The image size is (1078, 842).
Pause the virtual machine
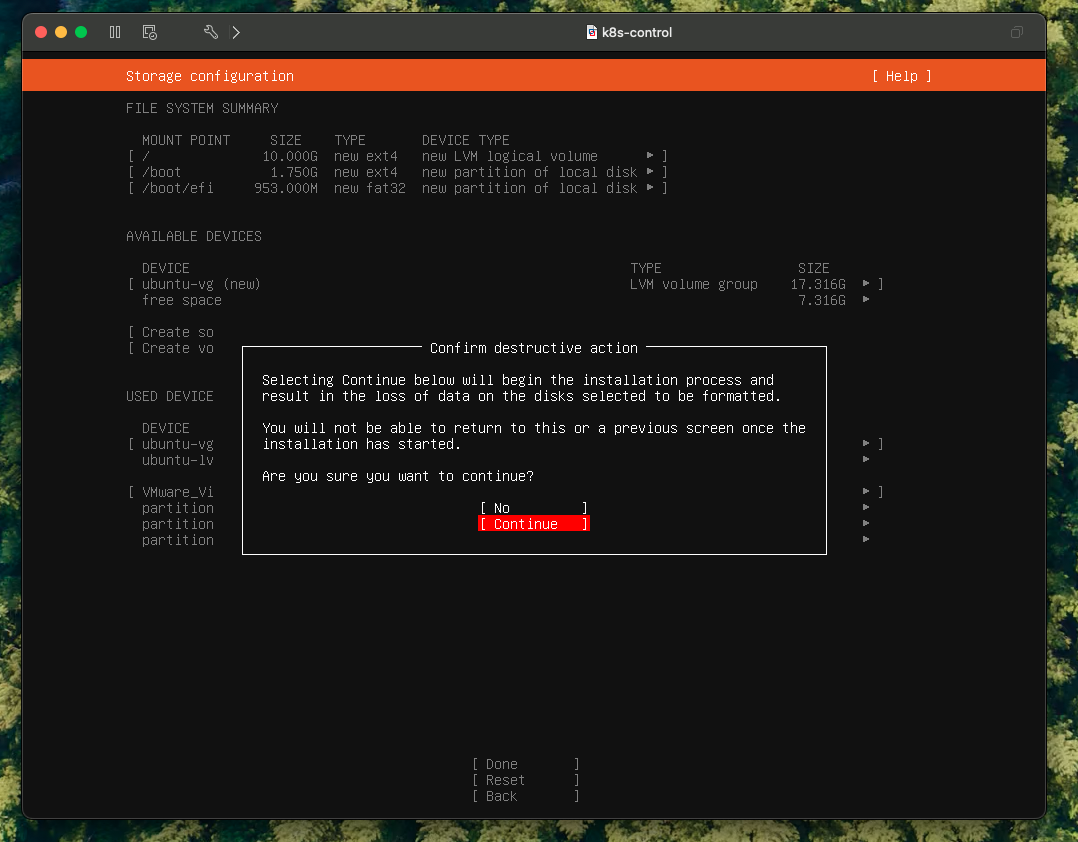[x=115, y=32]
